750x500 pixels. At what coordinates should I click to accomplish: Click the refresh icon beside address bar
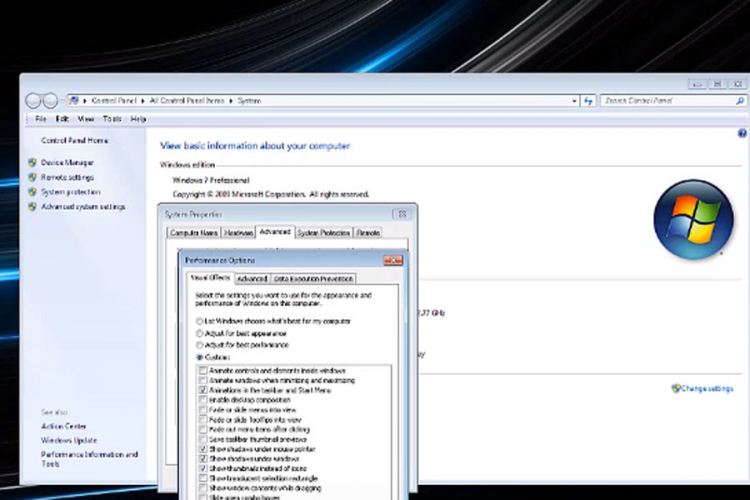588,101
